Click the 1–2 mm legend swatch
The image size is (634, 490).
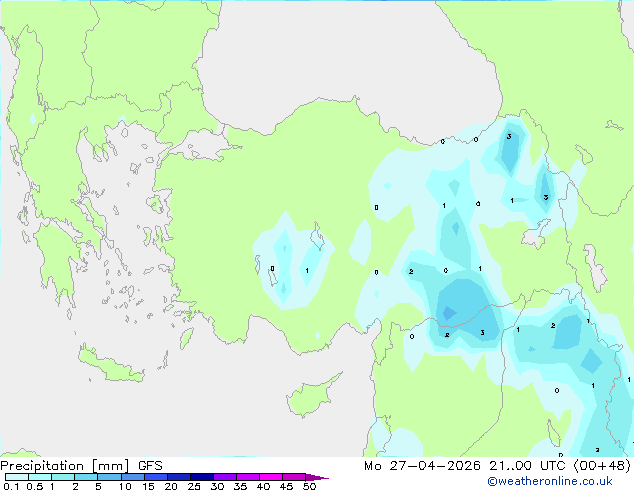63,477
